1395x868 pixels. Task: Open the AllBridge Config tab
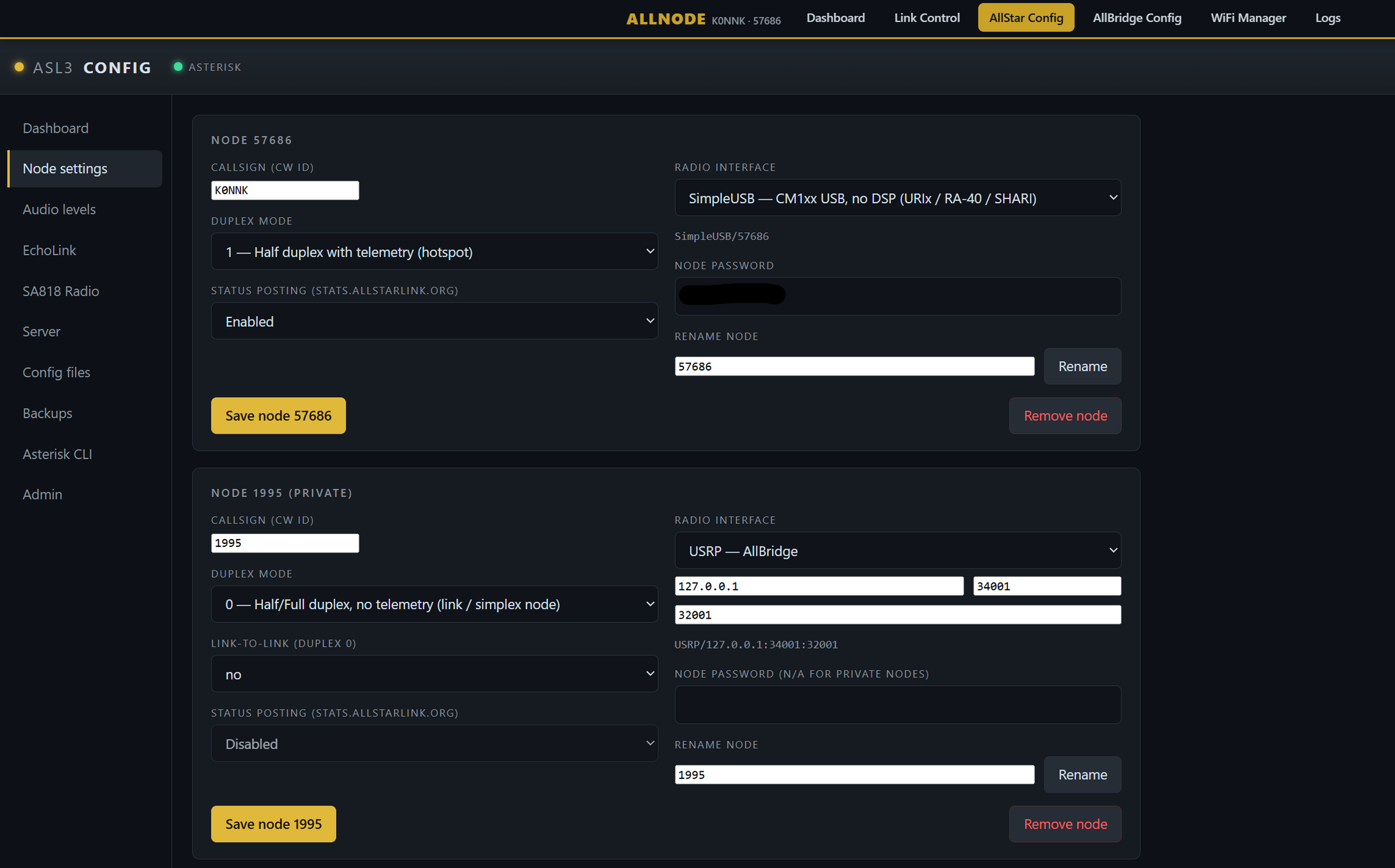pos(1136,18)
